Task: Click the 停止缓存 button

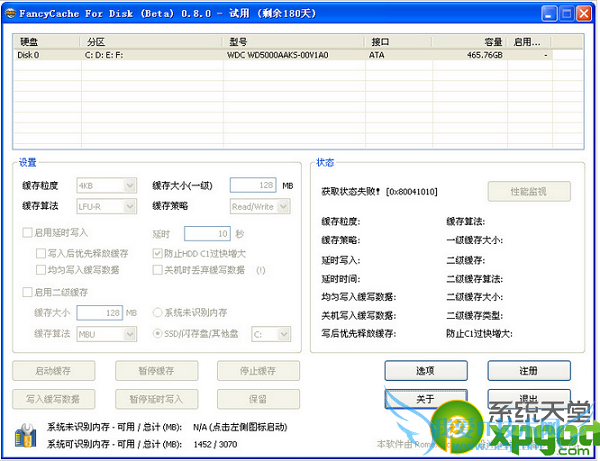Action: (x=258, y=371)
